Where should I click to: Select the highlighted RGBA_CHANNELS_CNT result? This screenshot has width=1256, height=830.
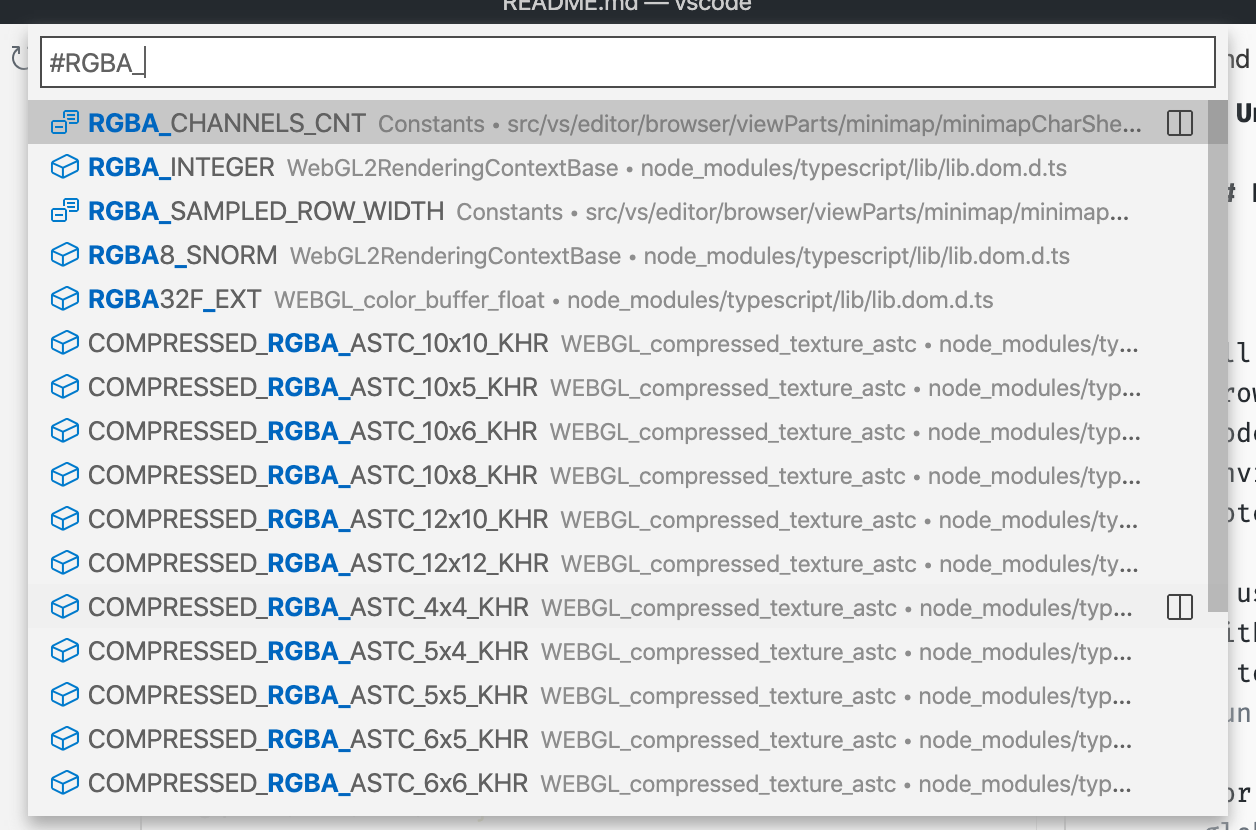[400, 123]
